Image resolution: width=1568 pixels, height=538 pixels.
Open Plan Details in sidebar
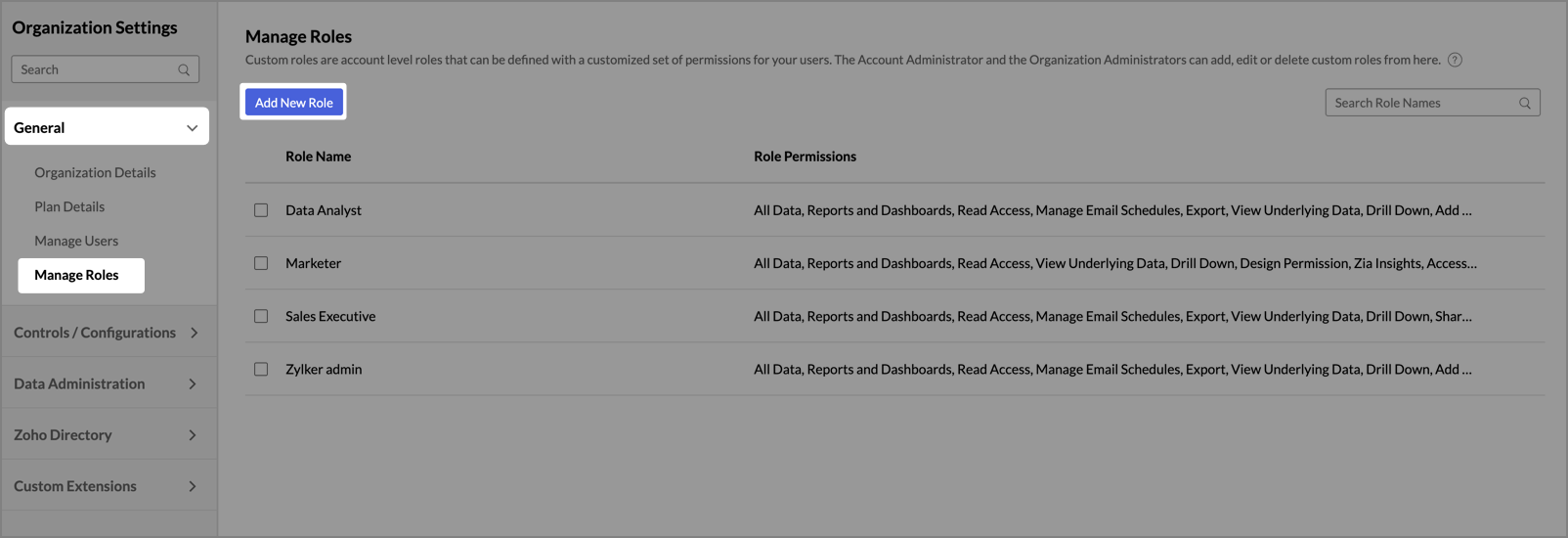69,206
